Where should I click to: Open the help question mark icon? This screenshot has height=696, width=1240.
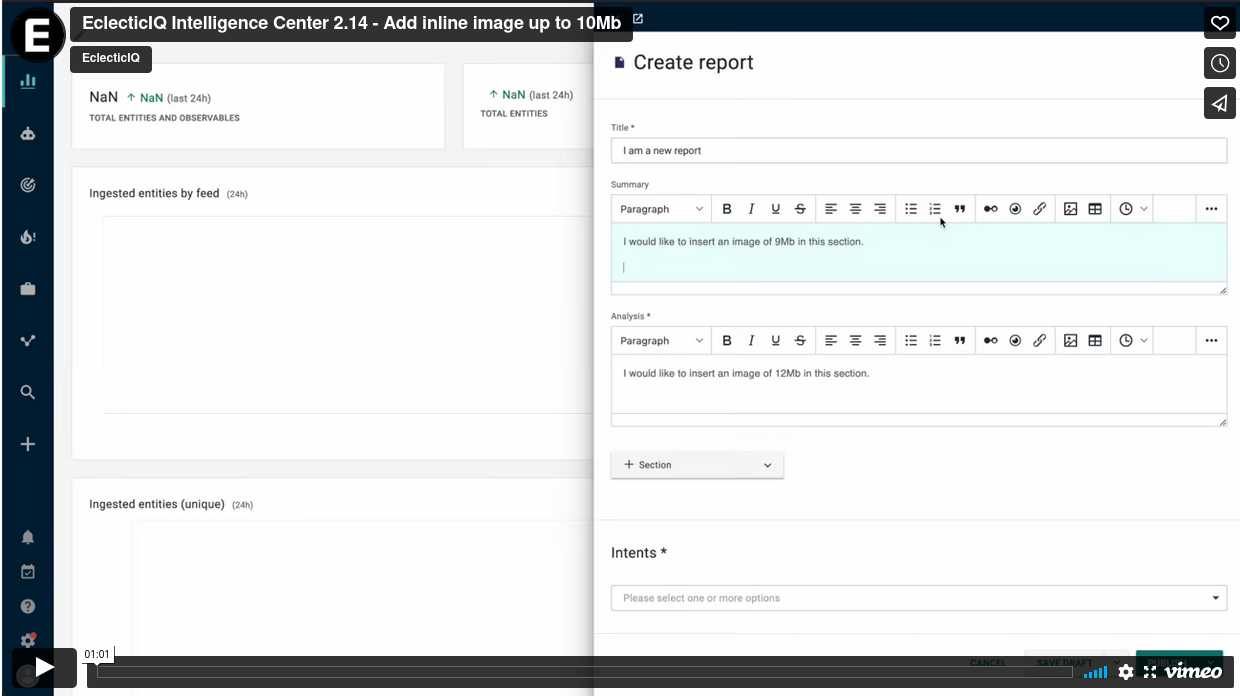(27, 605)
